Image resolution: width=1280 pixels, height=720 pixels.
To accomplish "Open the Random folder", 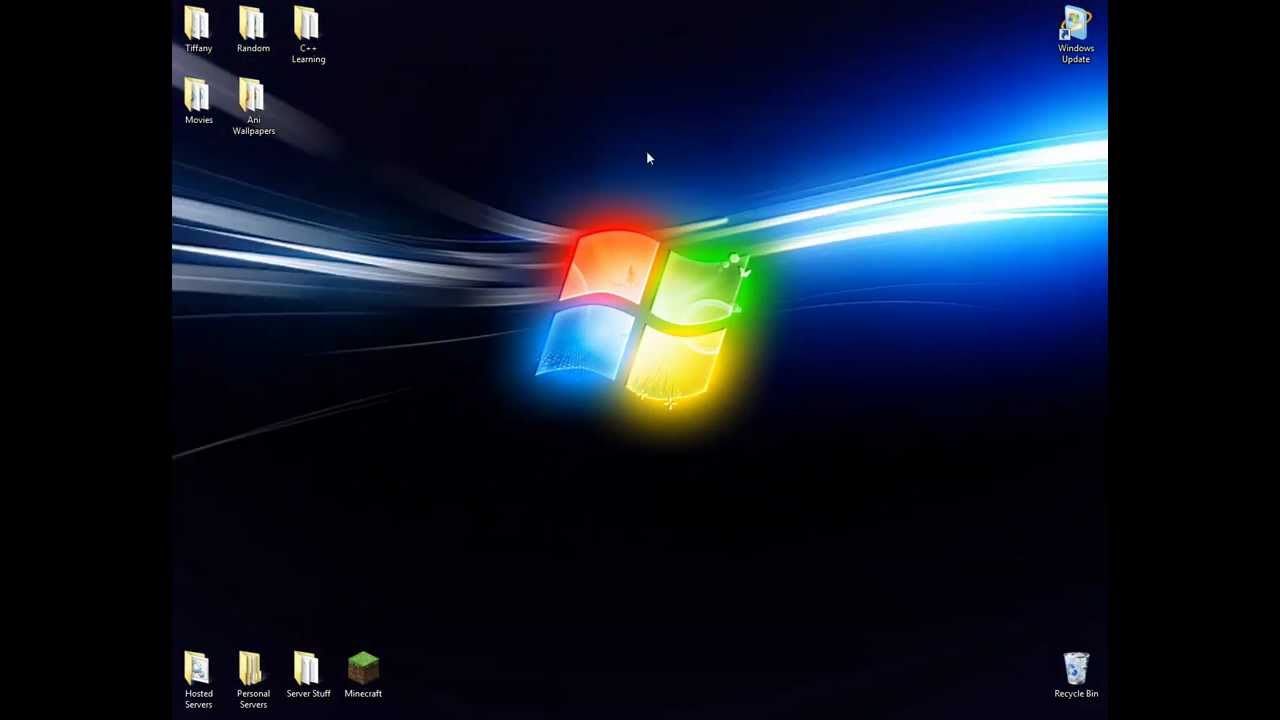I will [x=253, y=25].
